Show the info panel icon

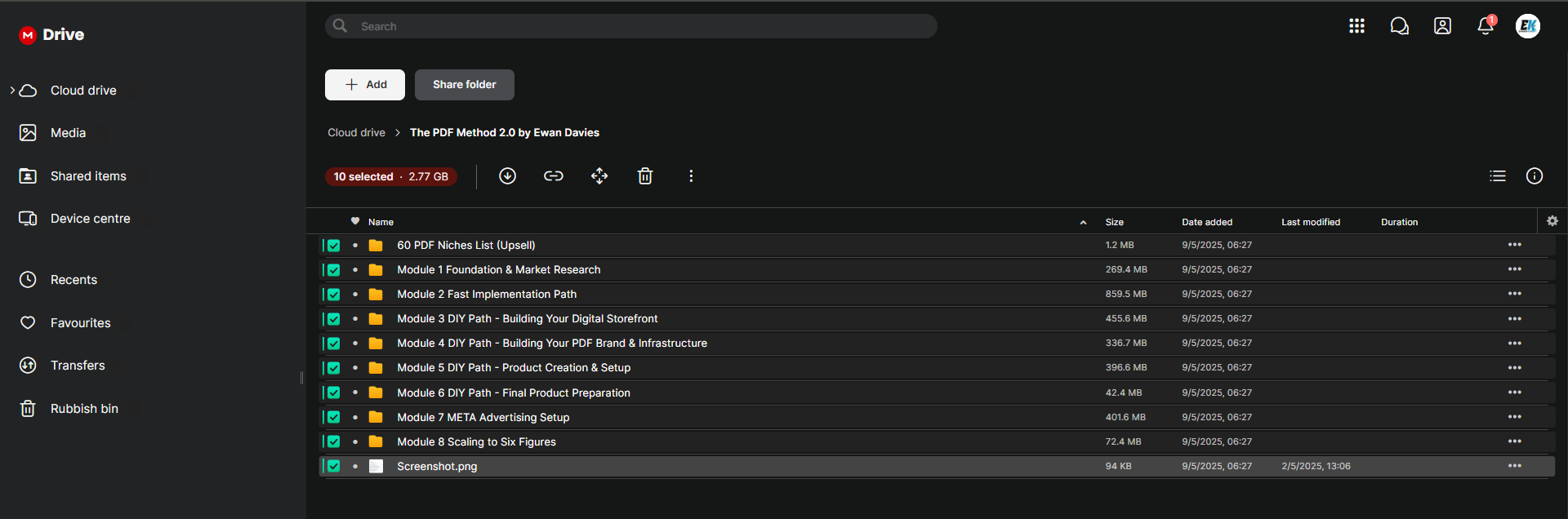point(1535,176)
